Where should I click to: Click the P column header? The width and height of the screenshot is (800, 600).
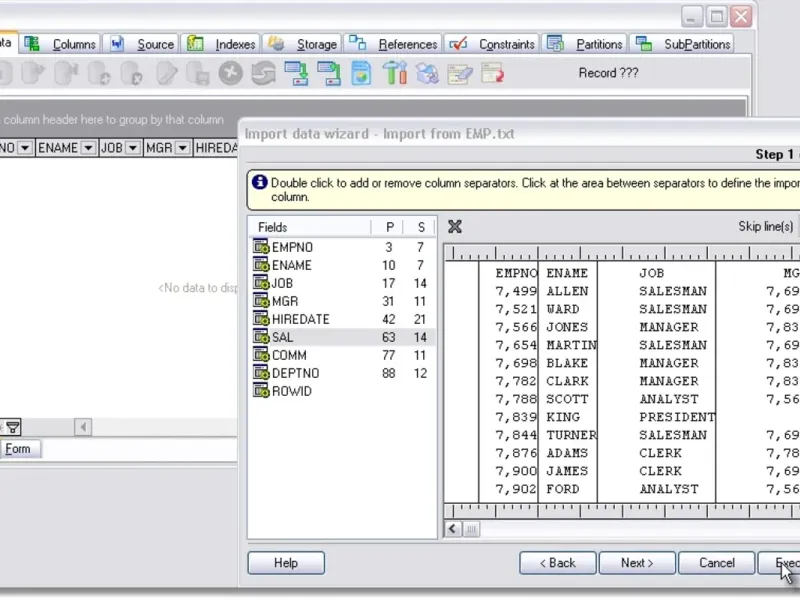389,227
